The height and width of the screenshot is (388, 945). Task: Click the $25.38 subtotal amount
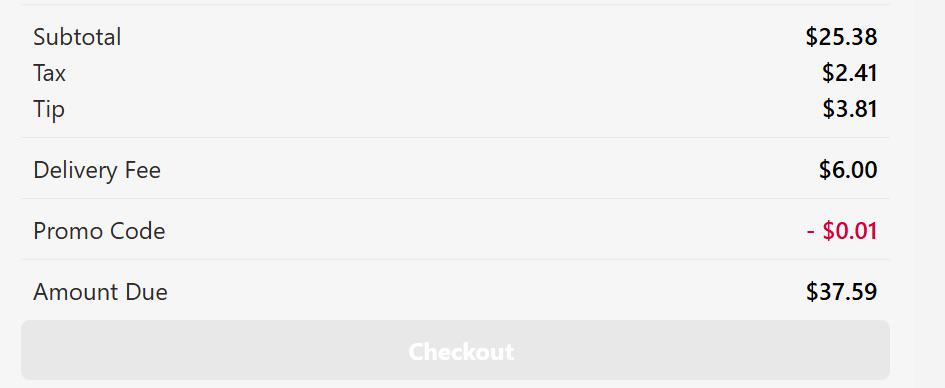point(841,37)
